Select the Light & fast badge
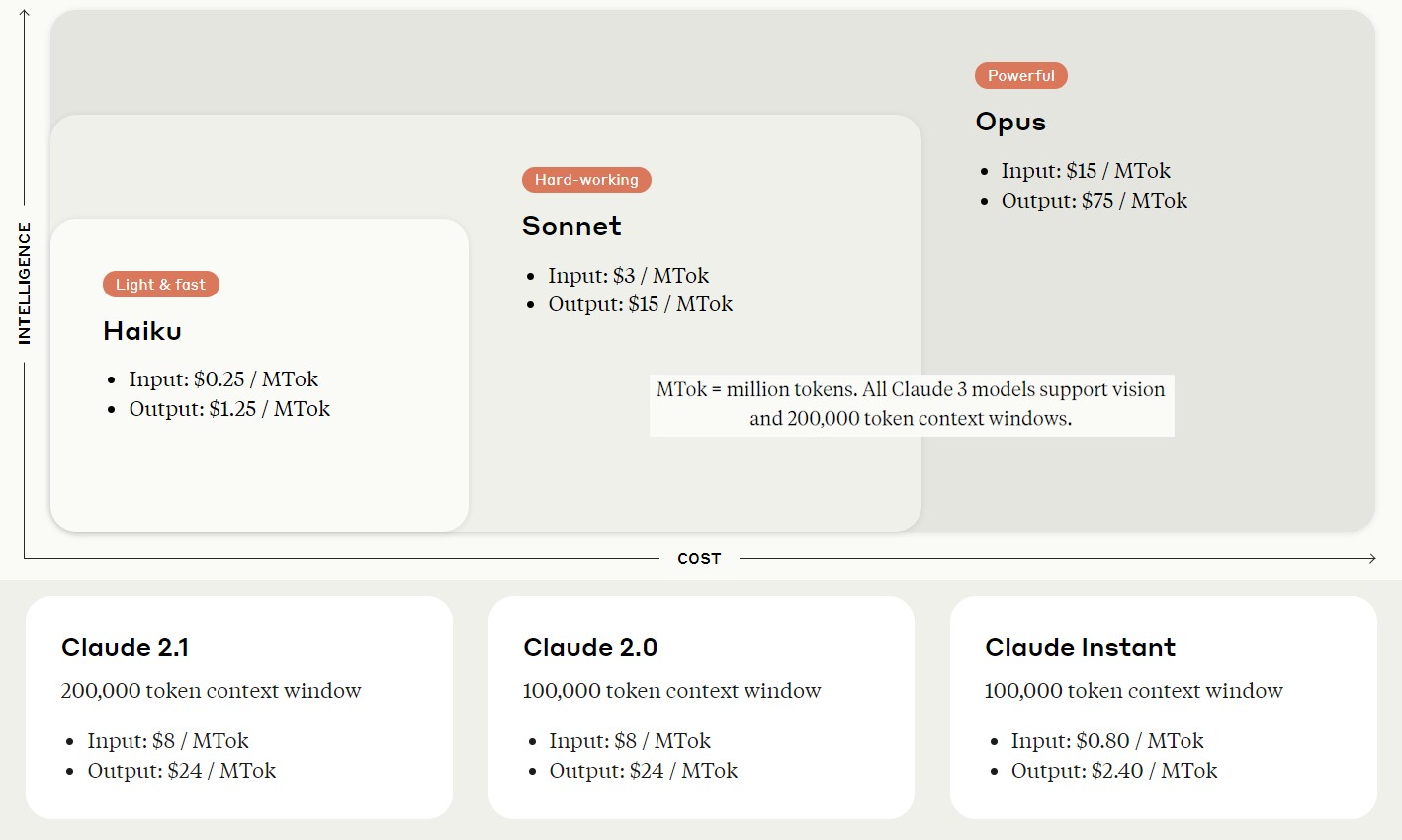The image size is (1402, 840). pyautogui.click(x=160, y=285)
